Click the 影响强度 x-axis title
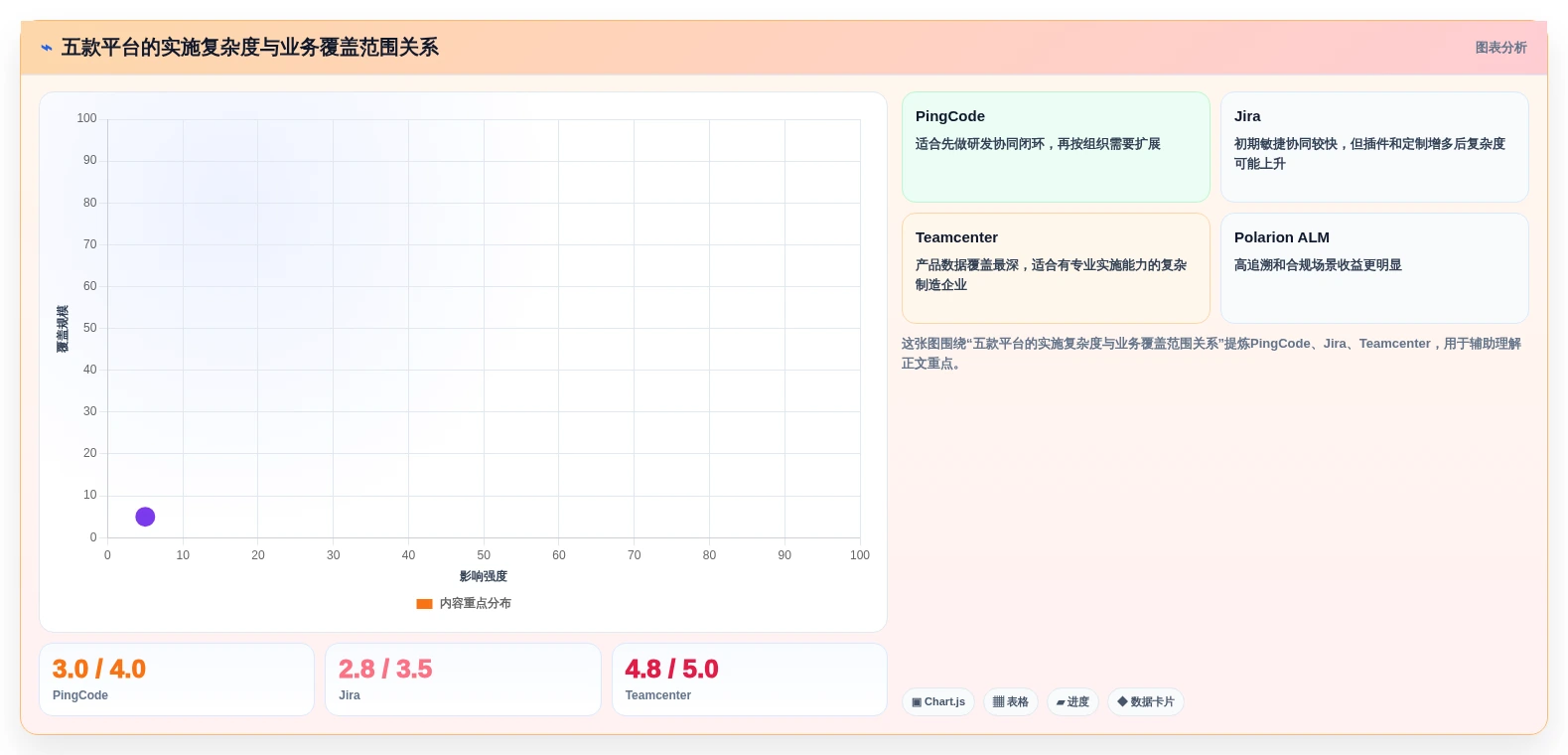 click(484, 576)
